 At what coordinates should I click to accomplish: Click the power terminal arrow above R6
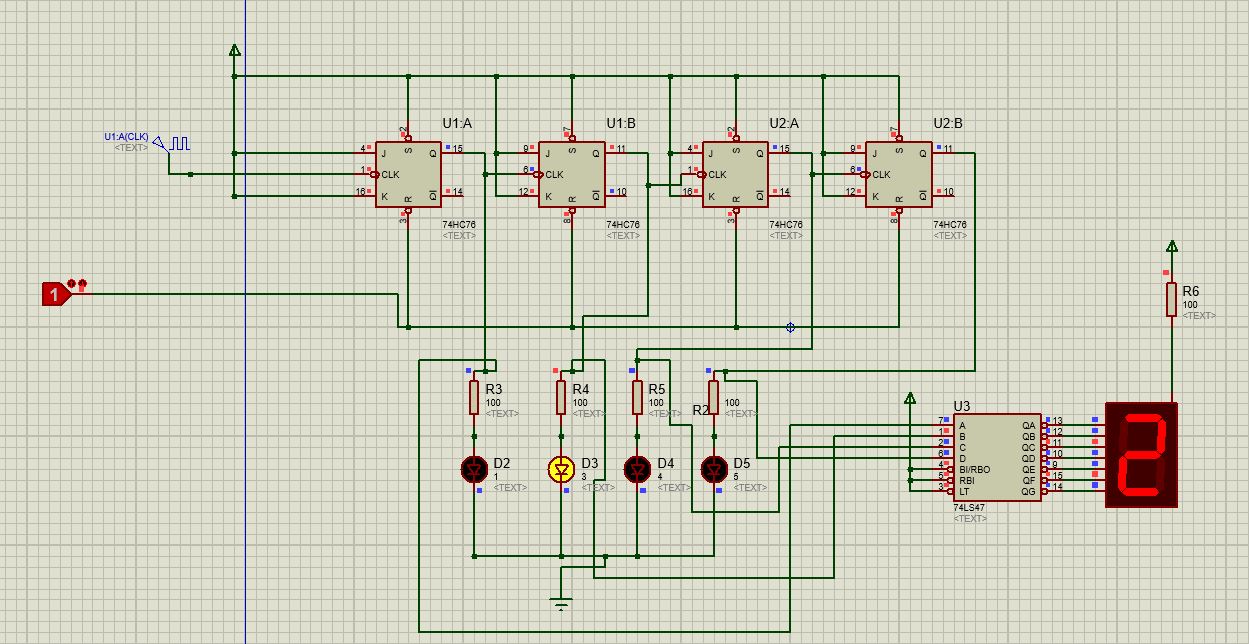click(x=1172, y=246)
